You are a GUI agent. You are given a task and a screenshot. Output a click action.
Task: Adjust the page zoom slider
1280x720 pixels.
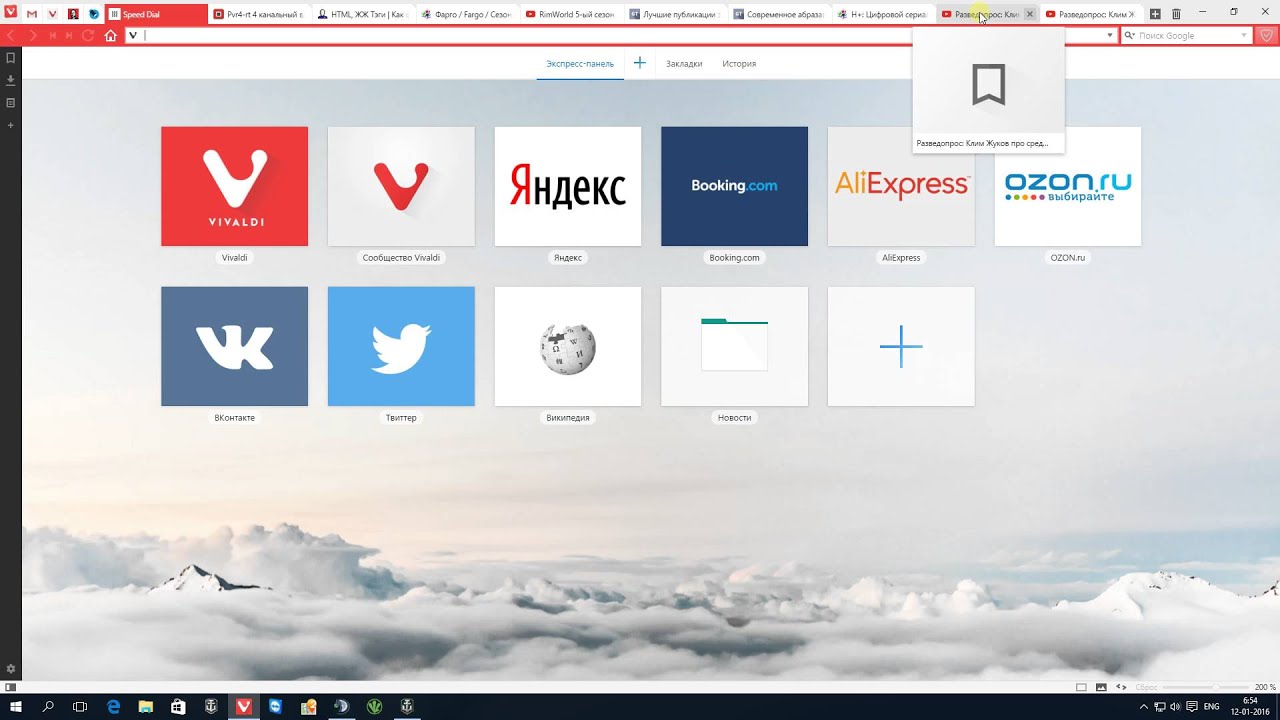point(1208,687)
